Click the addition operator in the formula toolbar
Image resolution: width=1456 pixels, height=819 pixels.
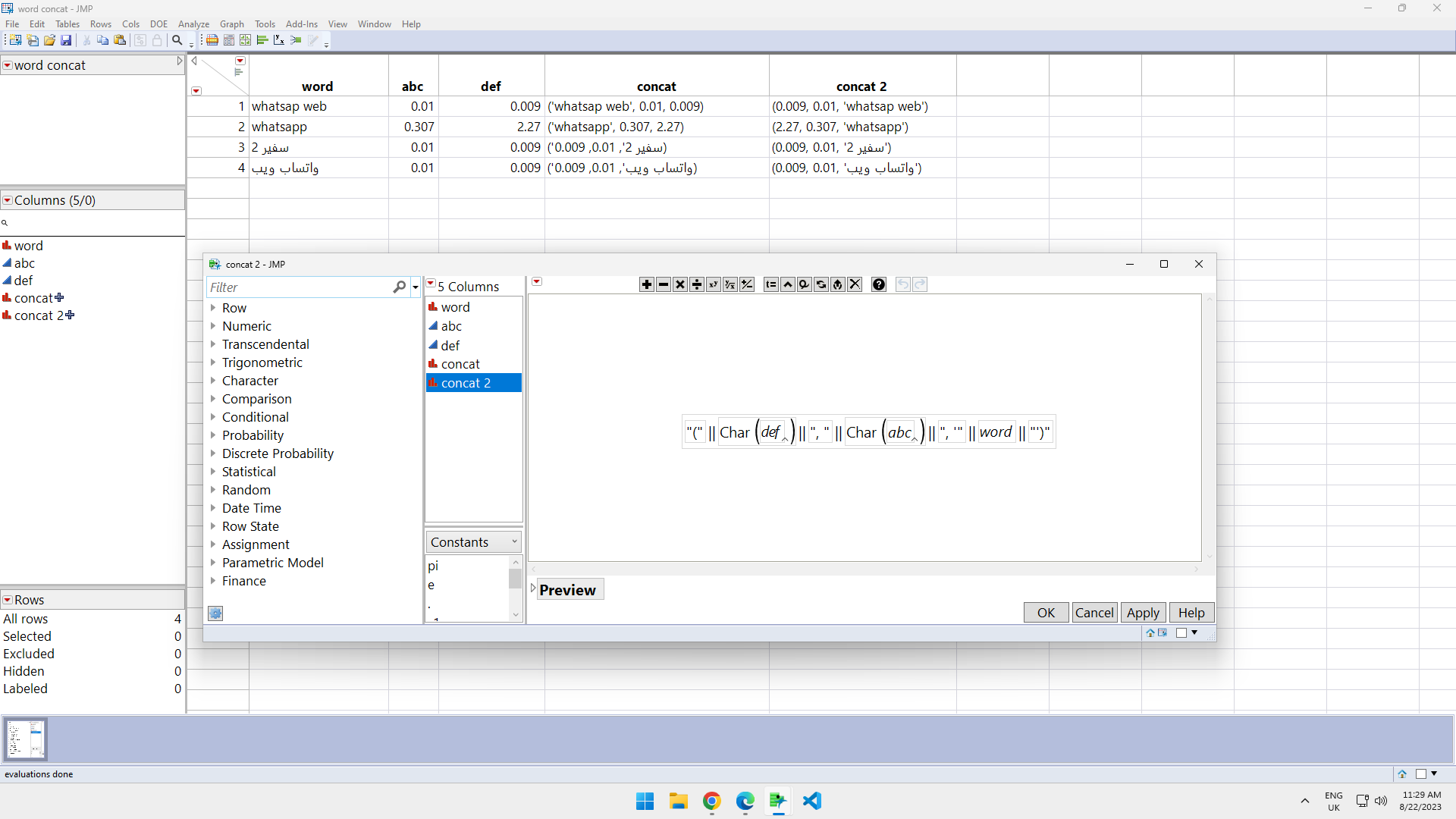646,284
